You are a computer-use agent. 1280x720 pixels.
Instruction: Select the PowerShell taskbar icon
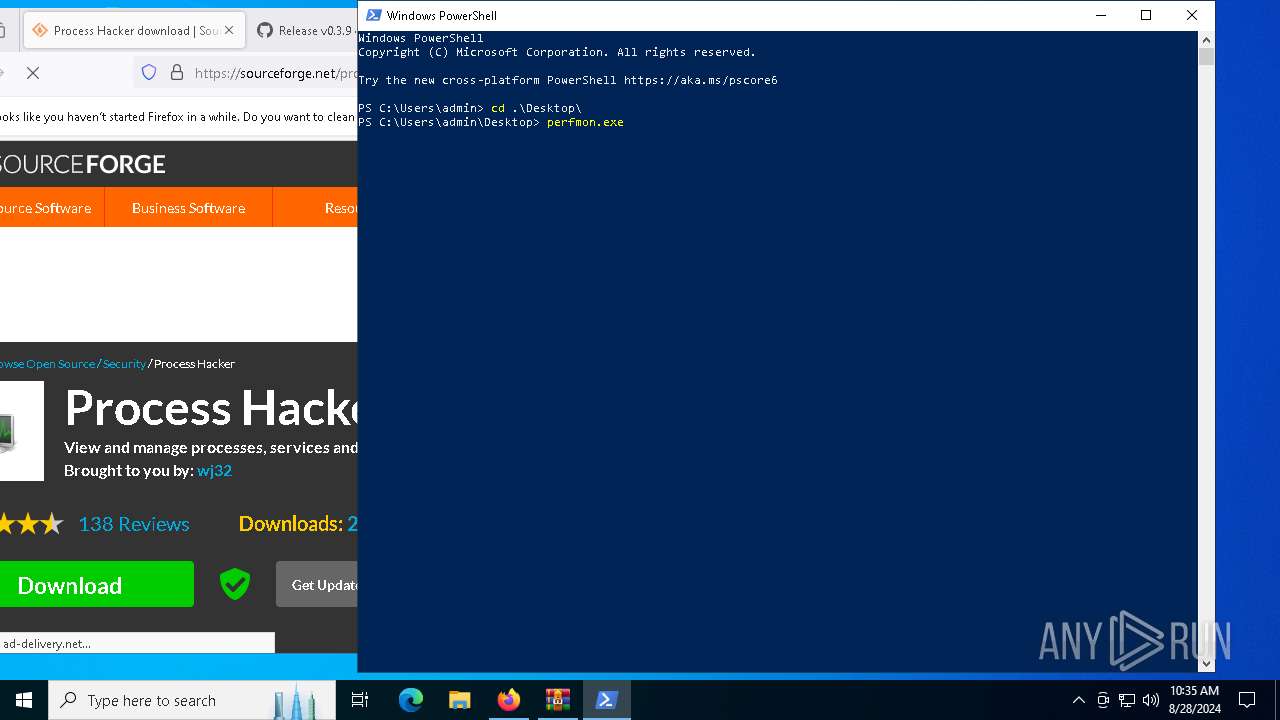[x=606, y=700]
